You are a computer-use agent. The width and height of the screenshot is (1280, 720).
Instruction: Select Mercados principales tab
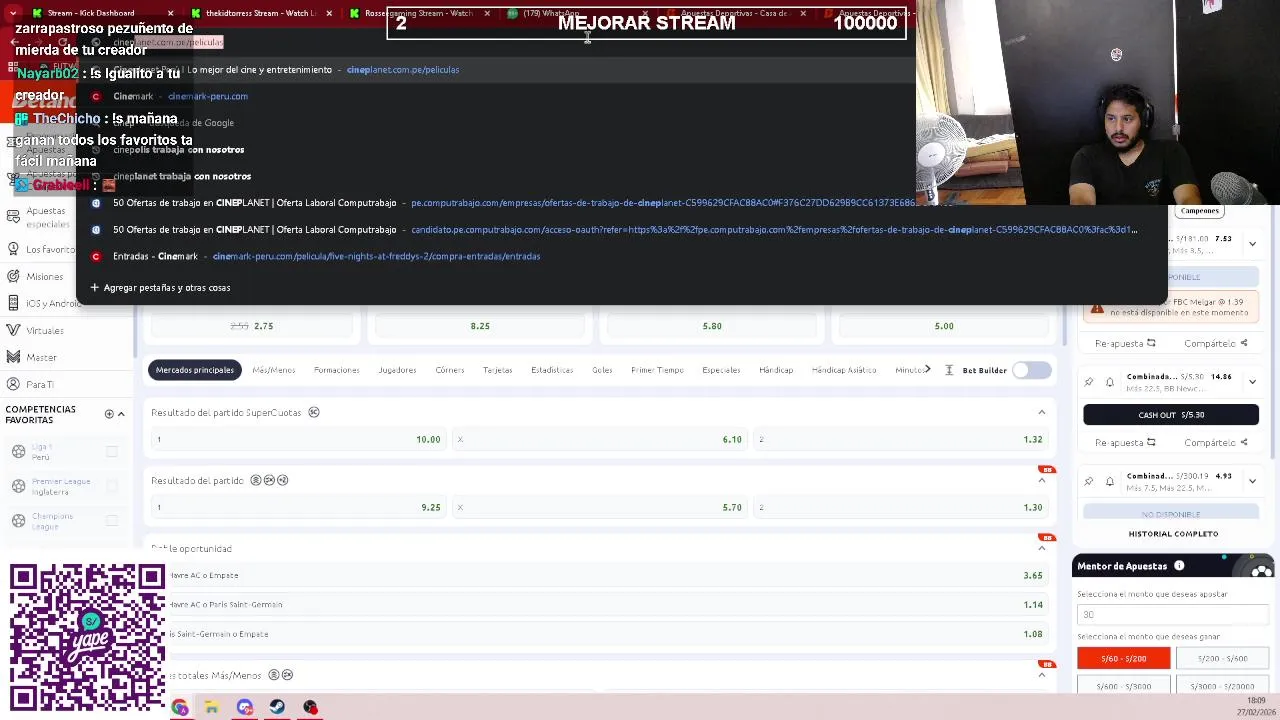[195, 370]
